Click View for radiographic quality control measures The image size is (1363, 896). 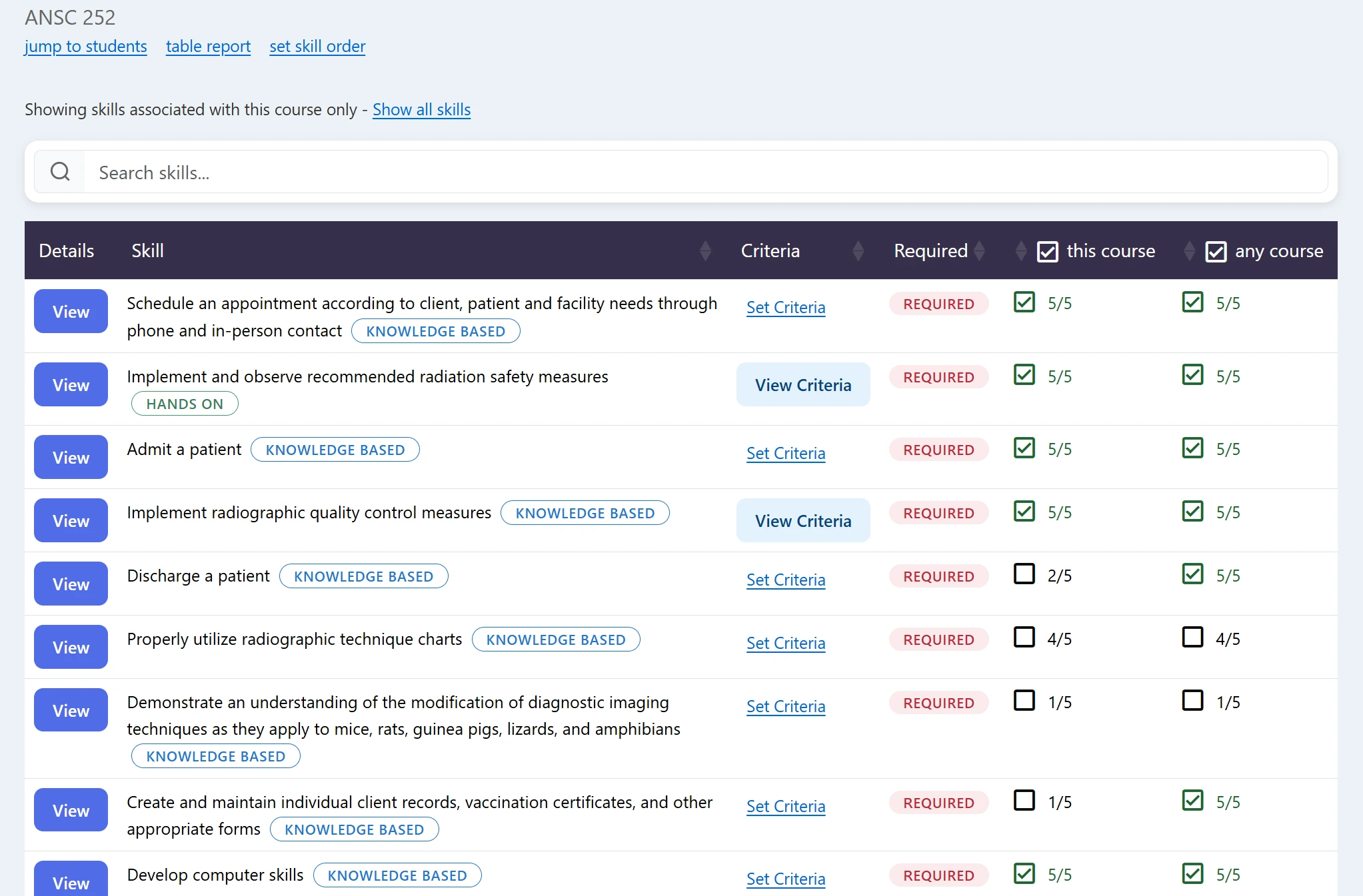click(x=71, y=520)
